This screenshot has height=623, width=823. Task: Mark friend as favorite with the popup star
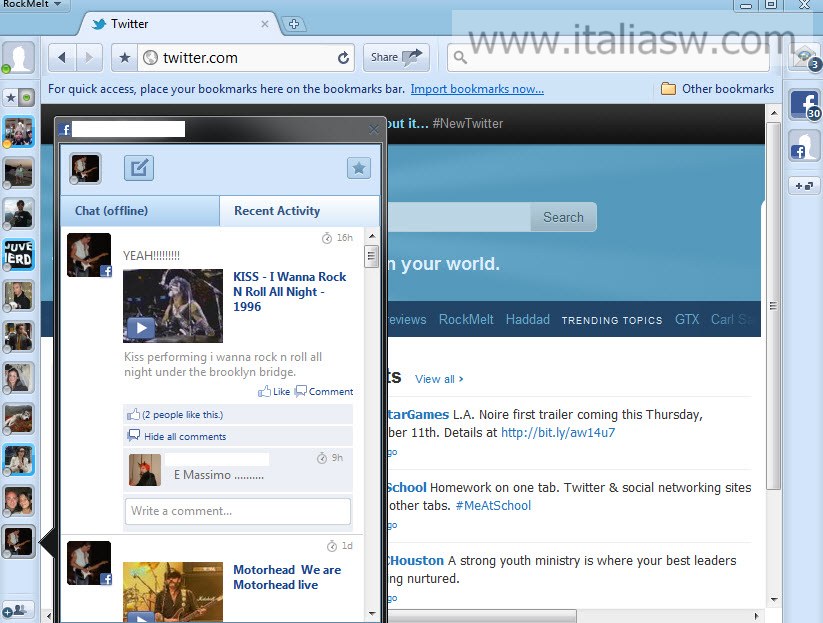pos(359,168)
